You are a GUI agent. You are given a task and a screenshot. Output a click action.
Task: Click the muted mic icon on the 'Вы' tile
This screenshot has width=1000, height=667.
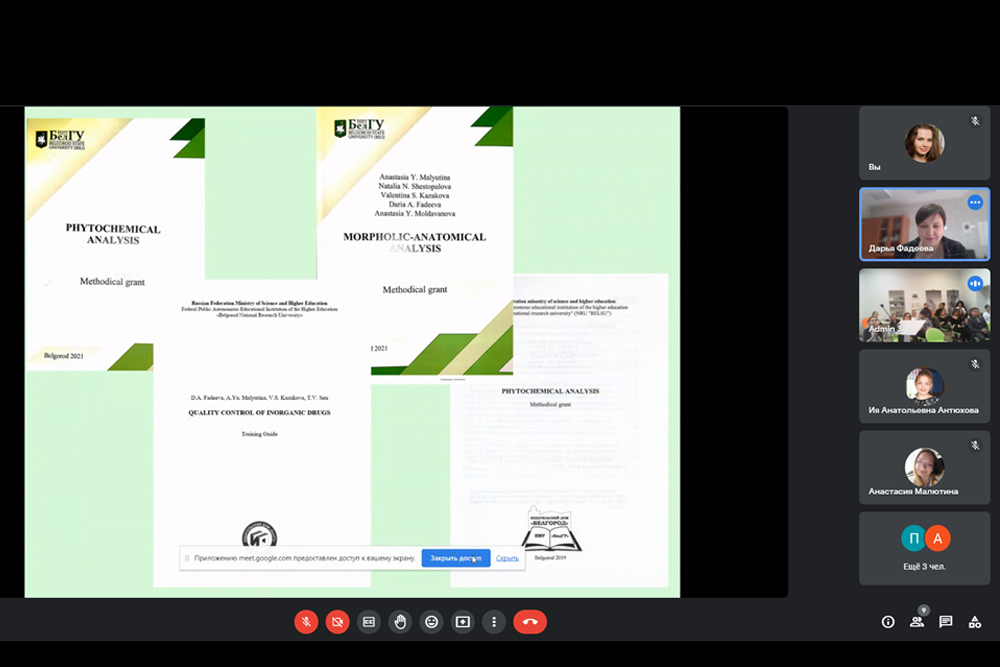pyautogui.click(x=974, y=121)
